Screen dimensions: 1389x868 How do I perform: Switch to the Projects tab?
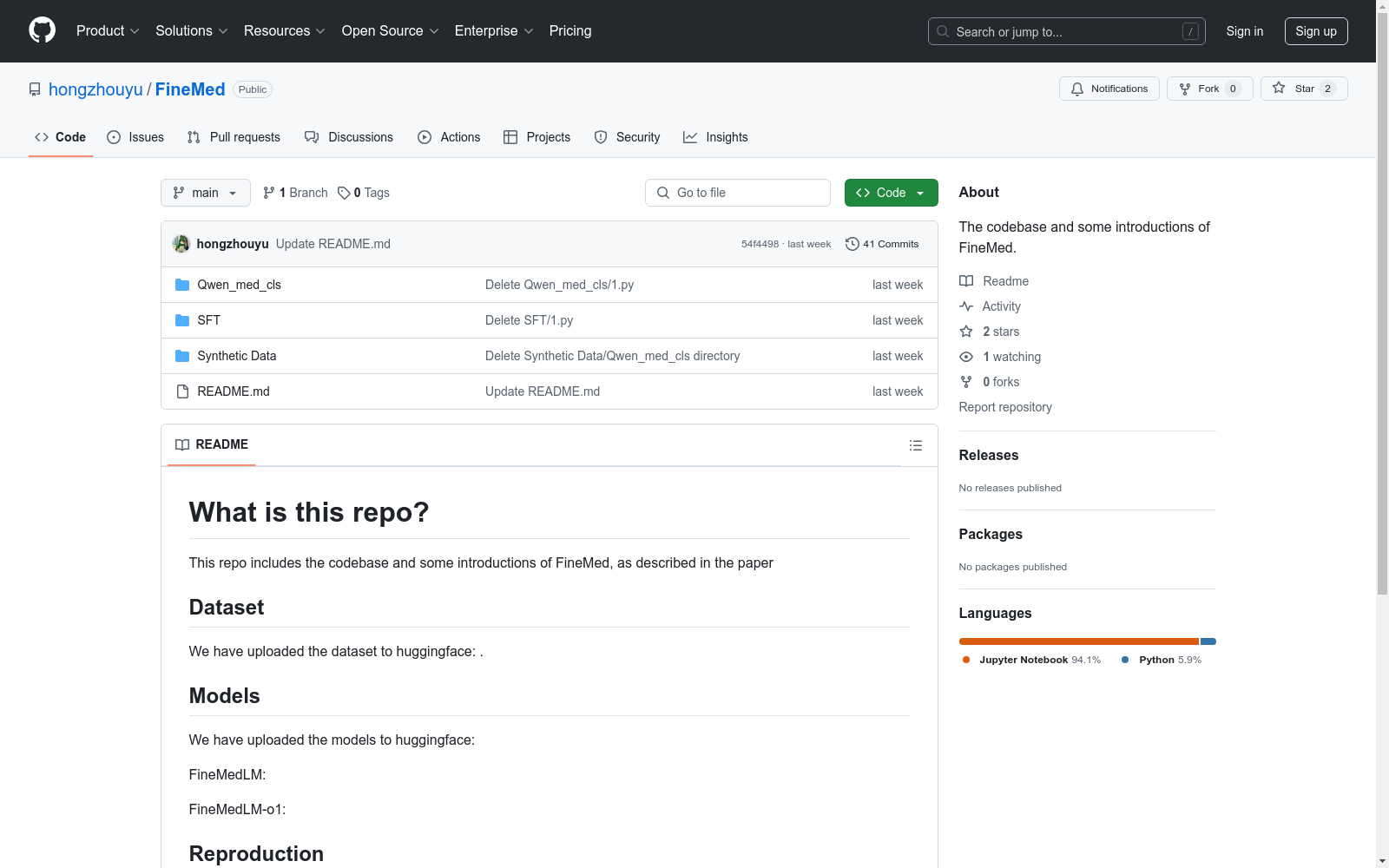tap(537, 137)
